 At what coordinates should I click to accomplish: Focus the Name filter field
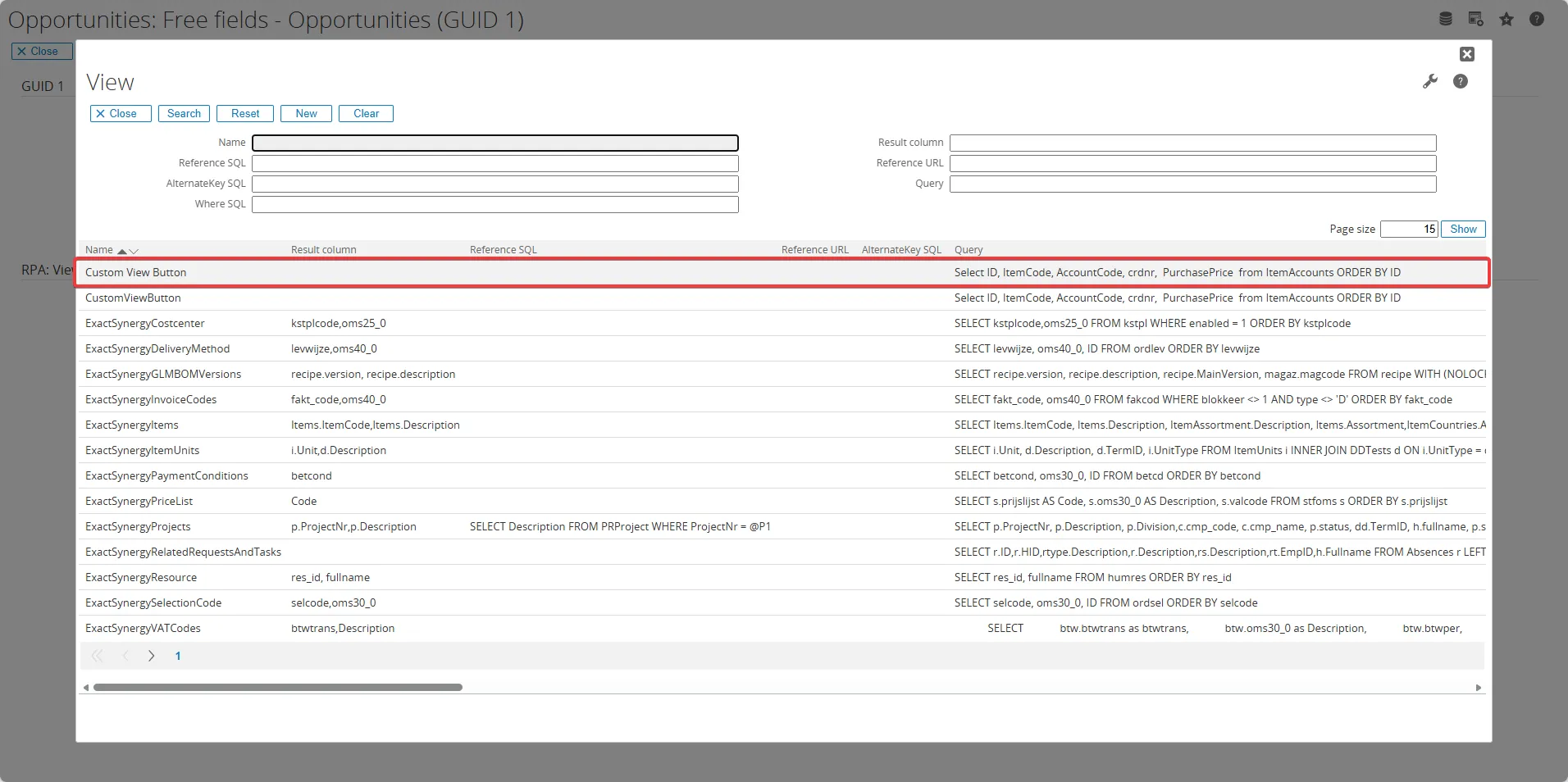coord(495,143)
